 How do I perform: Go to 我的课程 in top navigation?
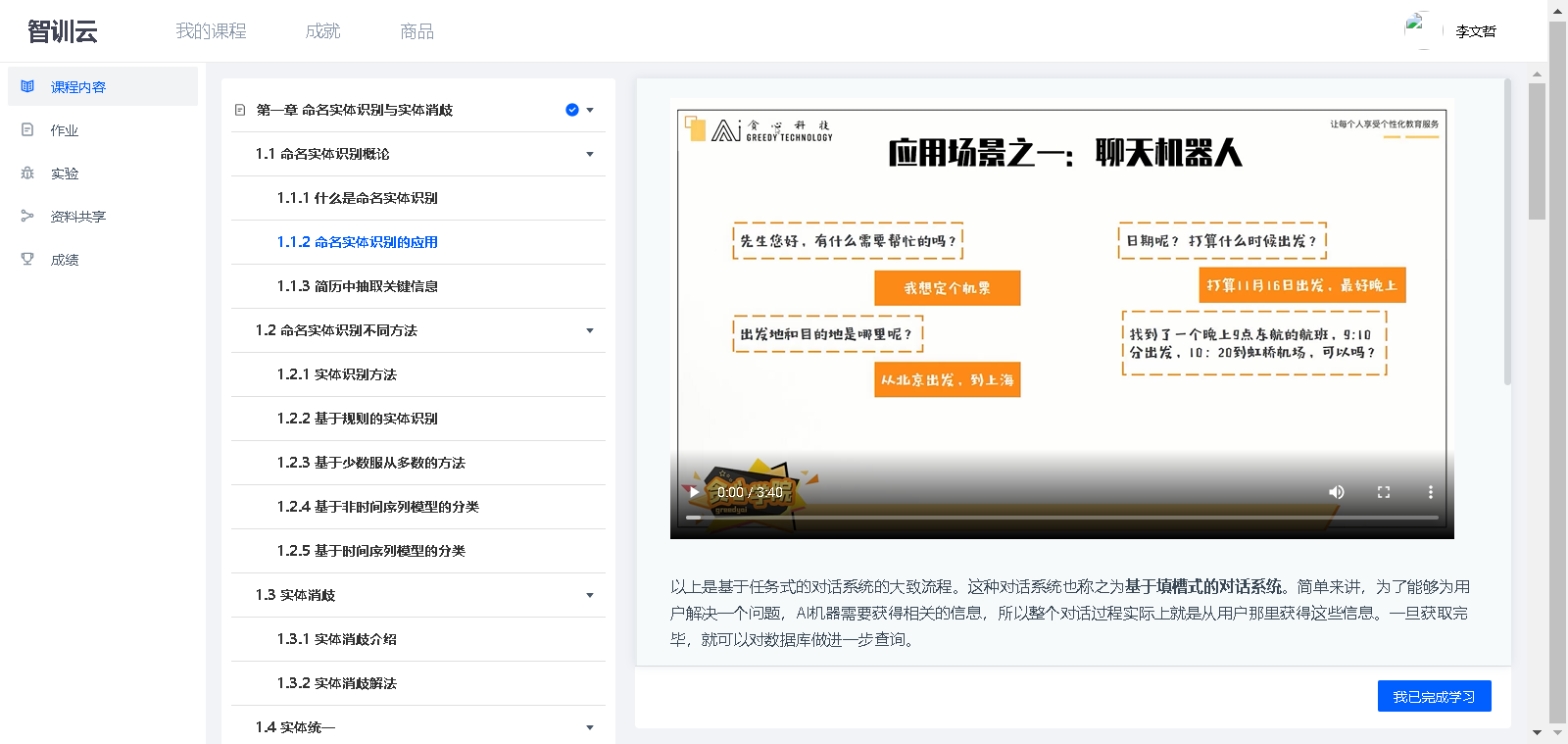tap(211, 31)
